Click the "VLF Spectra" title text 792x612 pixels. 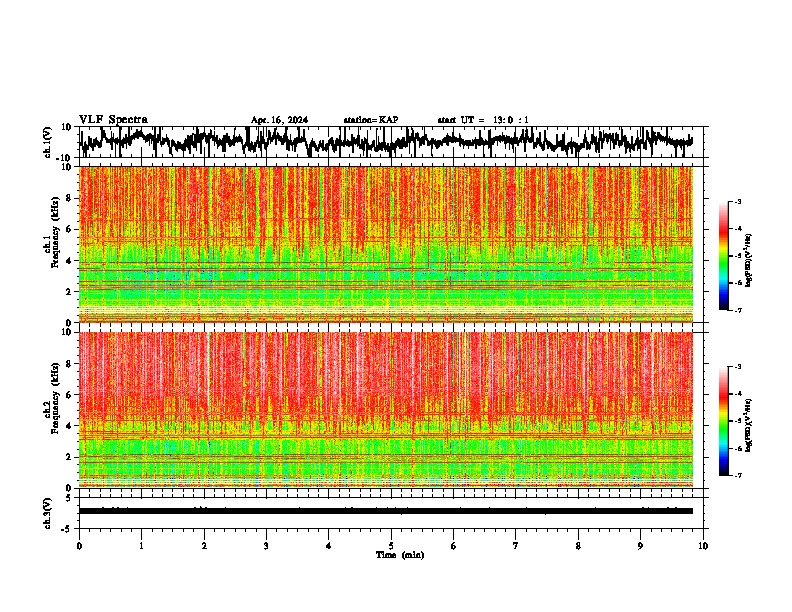(x=113, y=120)
